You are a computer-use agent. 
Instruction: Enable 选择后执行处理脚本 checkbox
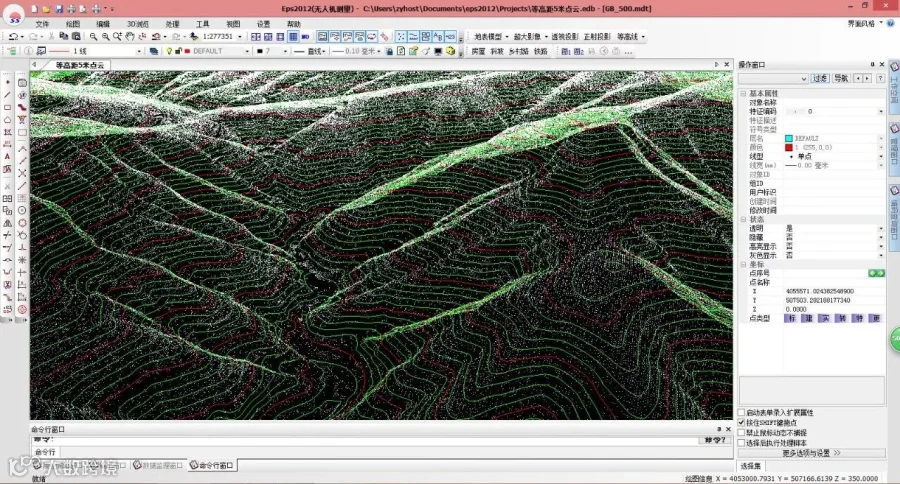coord(741,443)
